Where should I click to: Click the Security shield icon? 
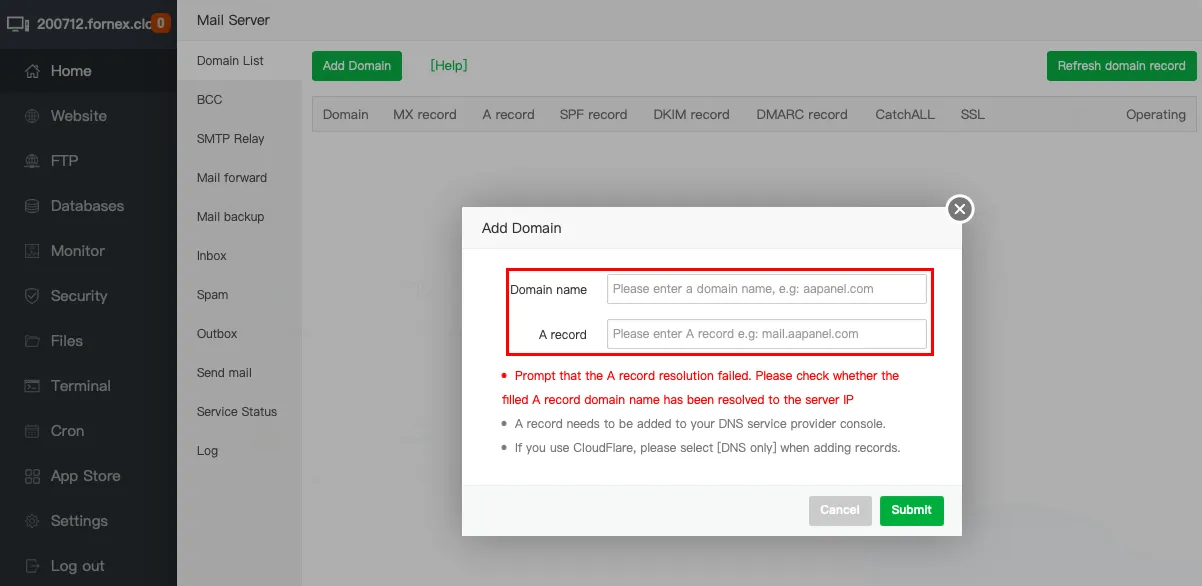(x=32, y=296)
